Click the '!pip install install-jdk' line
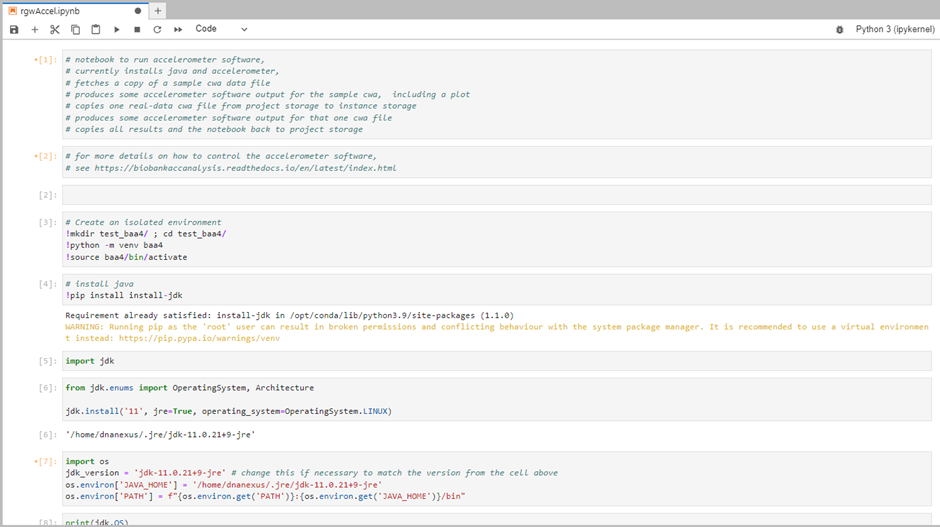This screenshot has height=527, width=940. click(x=124, y=296)
